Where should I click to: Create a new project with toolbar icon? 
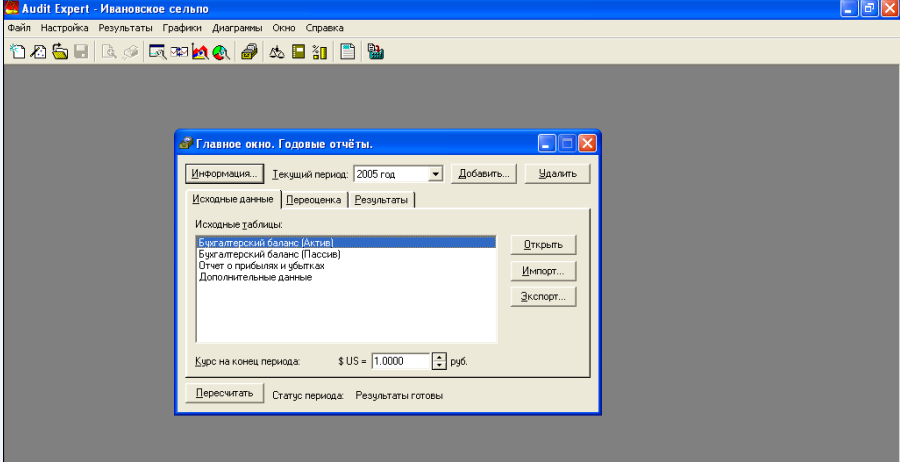click(18, 52)
